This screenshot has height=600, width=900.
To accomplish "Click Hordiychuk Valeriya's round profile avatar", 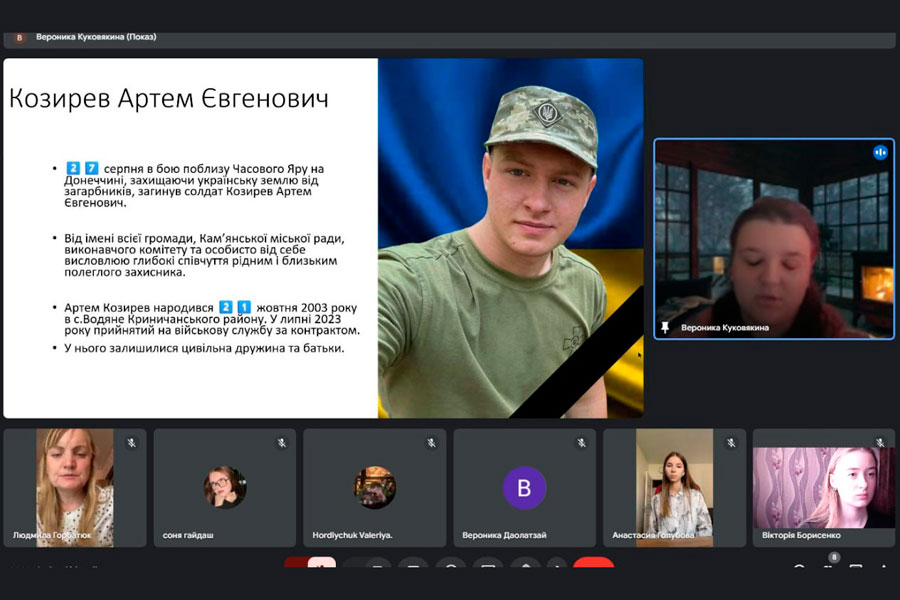I will 375,487.
